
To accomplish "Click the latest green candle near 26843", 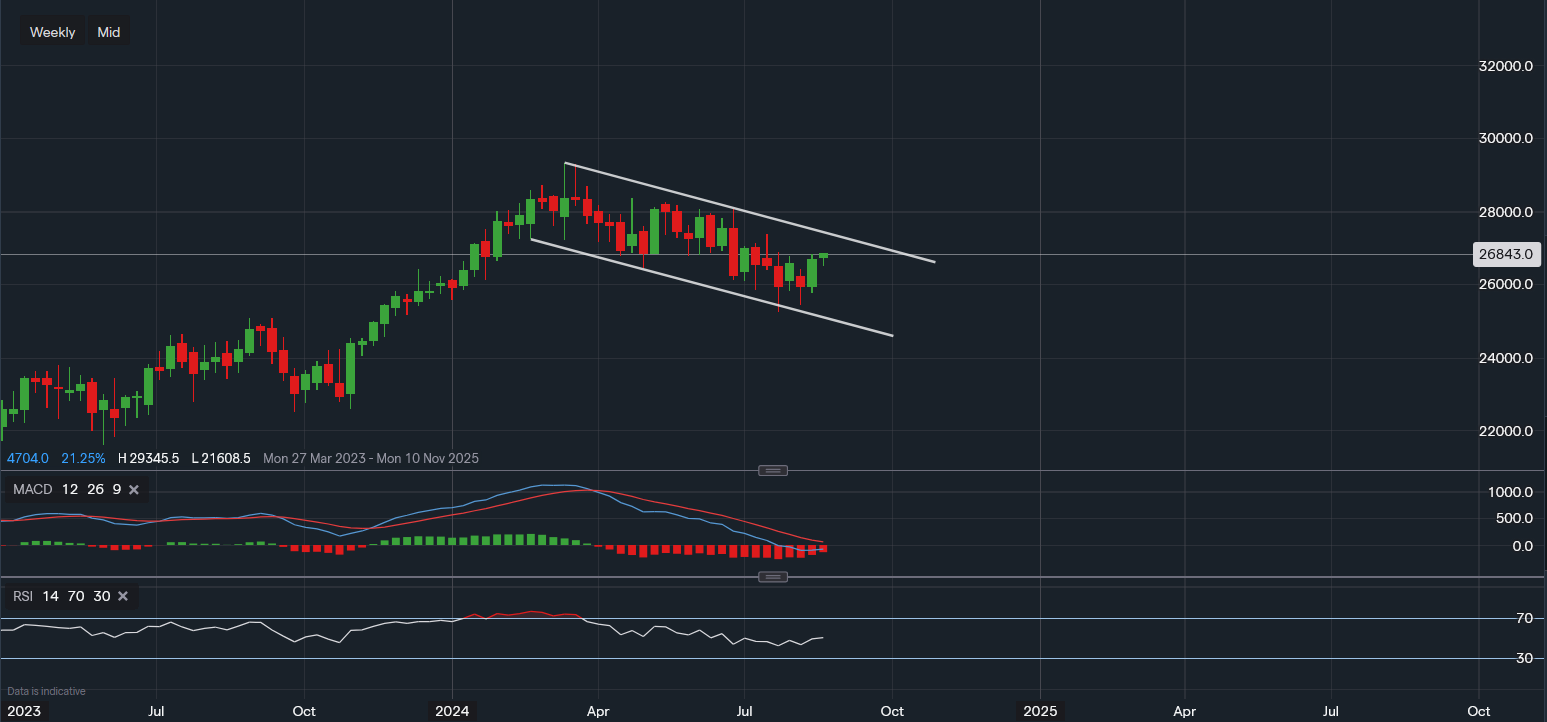I will pyautogui.click(x=824, y=256).
